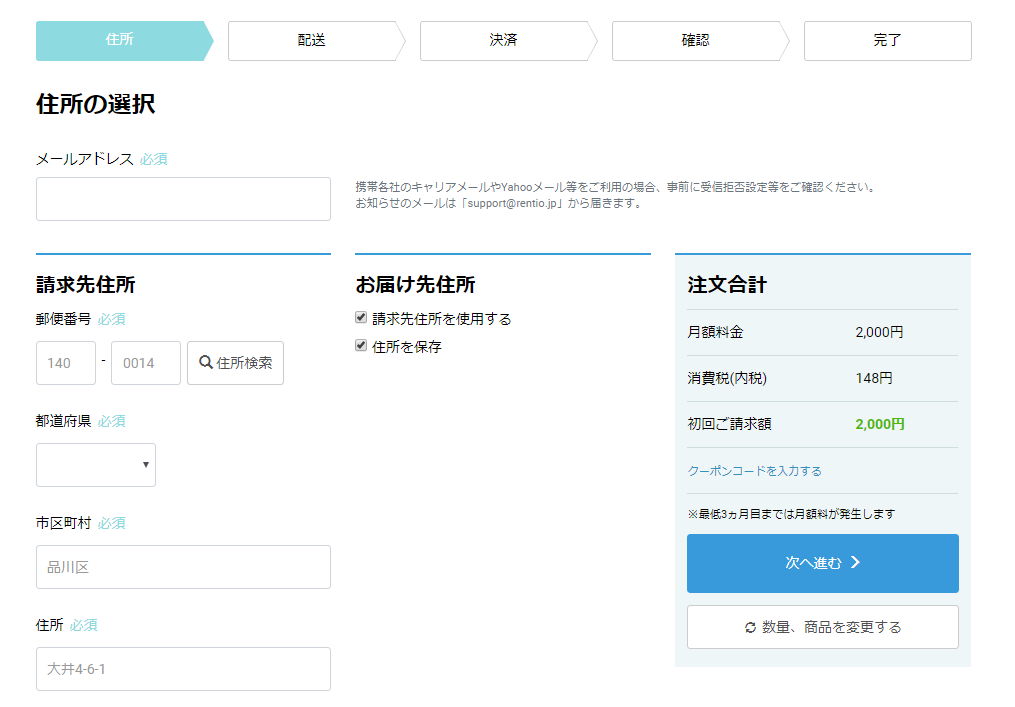Focus the メールアドレス input field

[183, 199]
